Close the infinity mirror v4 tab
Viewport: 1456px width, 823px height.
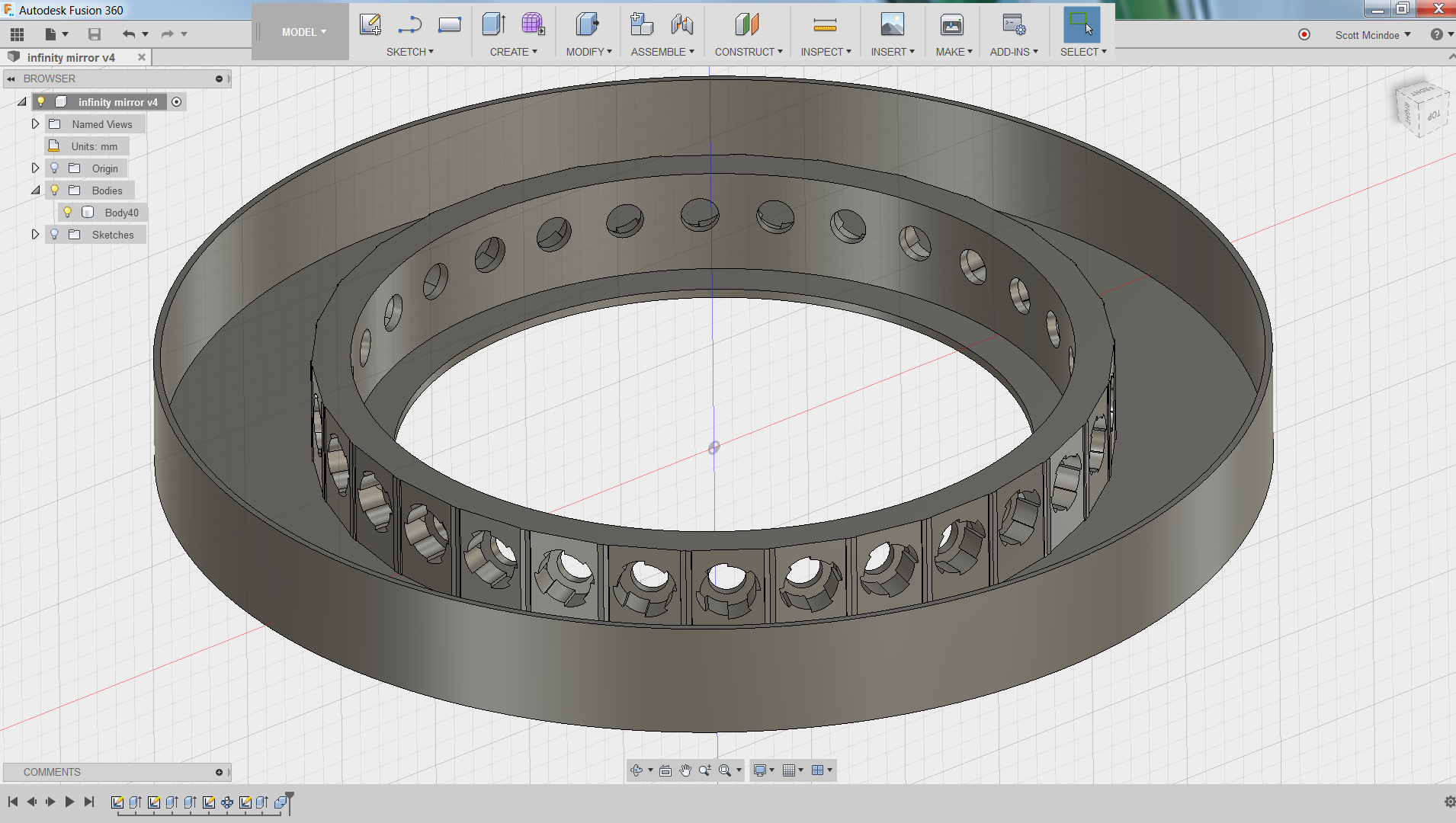coord(141,57)
